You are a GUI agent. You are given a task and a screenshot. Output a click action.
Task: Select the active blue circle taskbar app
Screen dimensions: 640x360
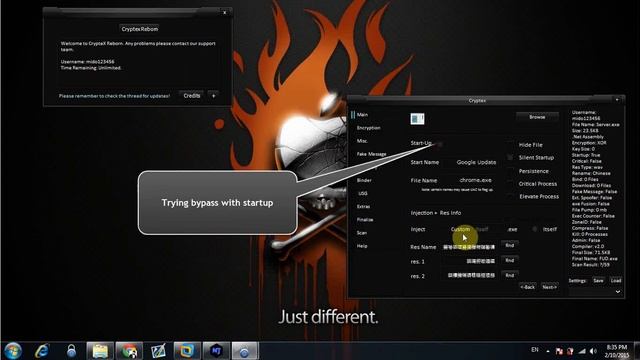(245, 351)
